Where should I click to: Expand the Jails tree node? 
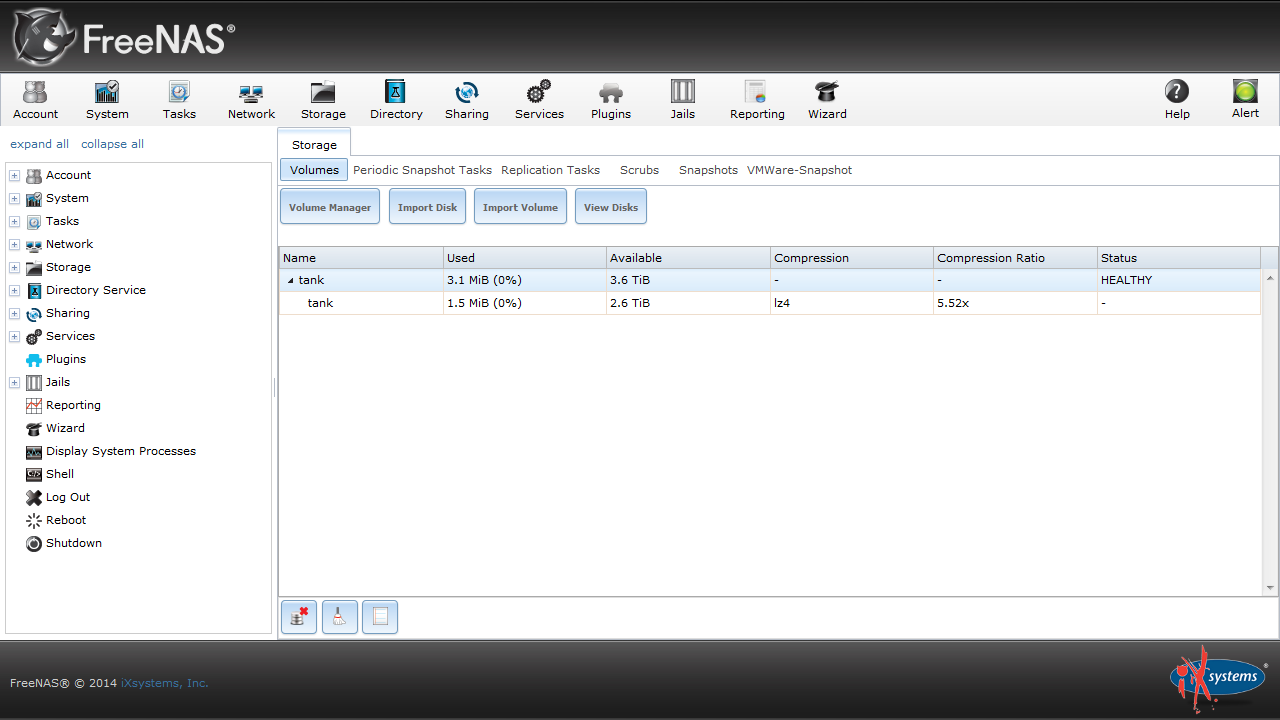(x=15, y=383)
